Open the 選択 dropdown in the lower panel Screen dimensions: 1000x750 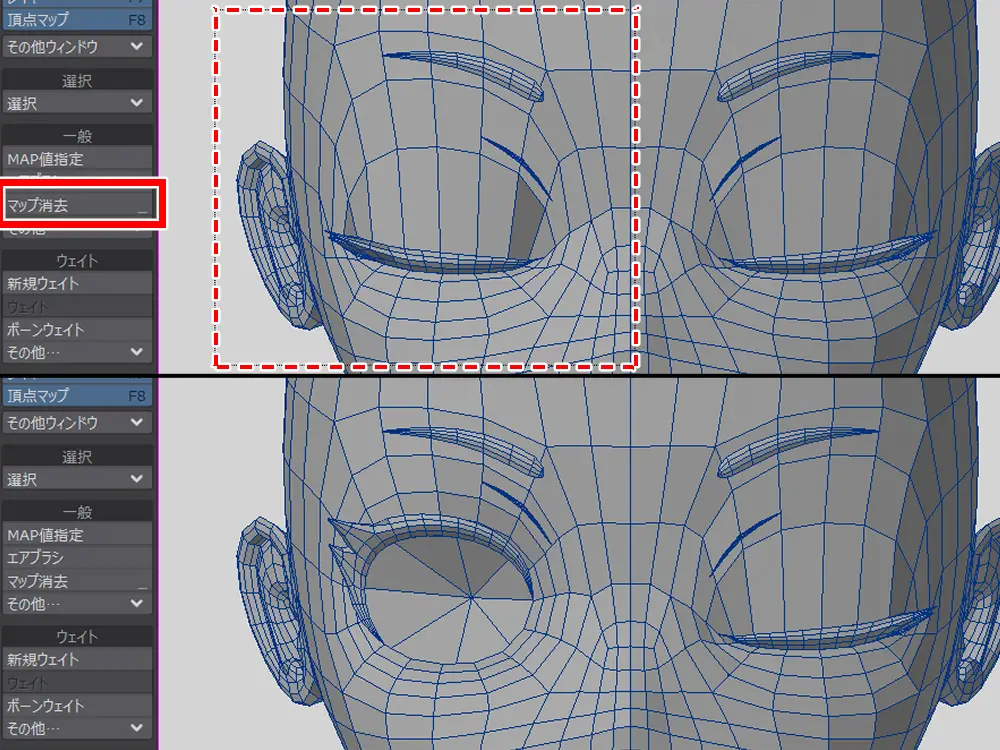(x=78, y=479)
